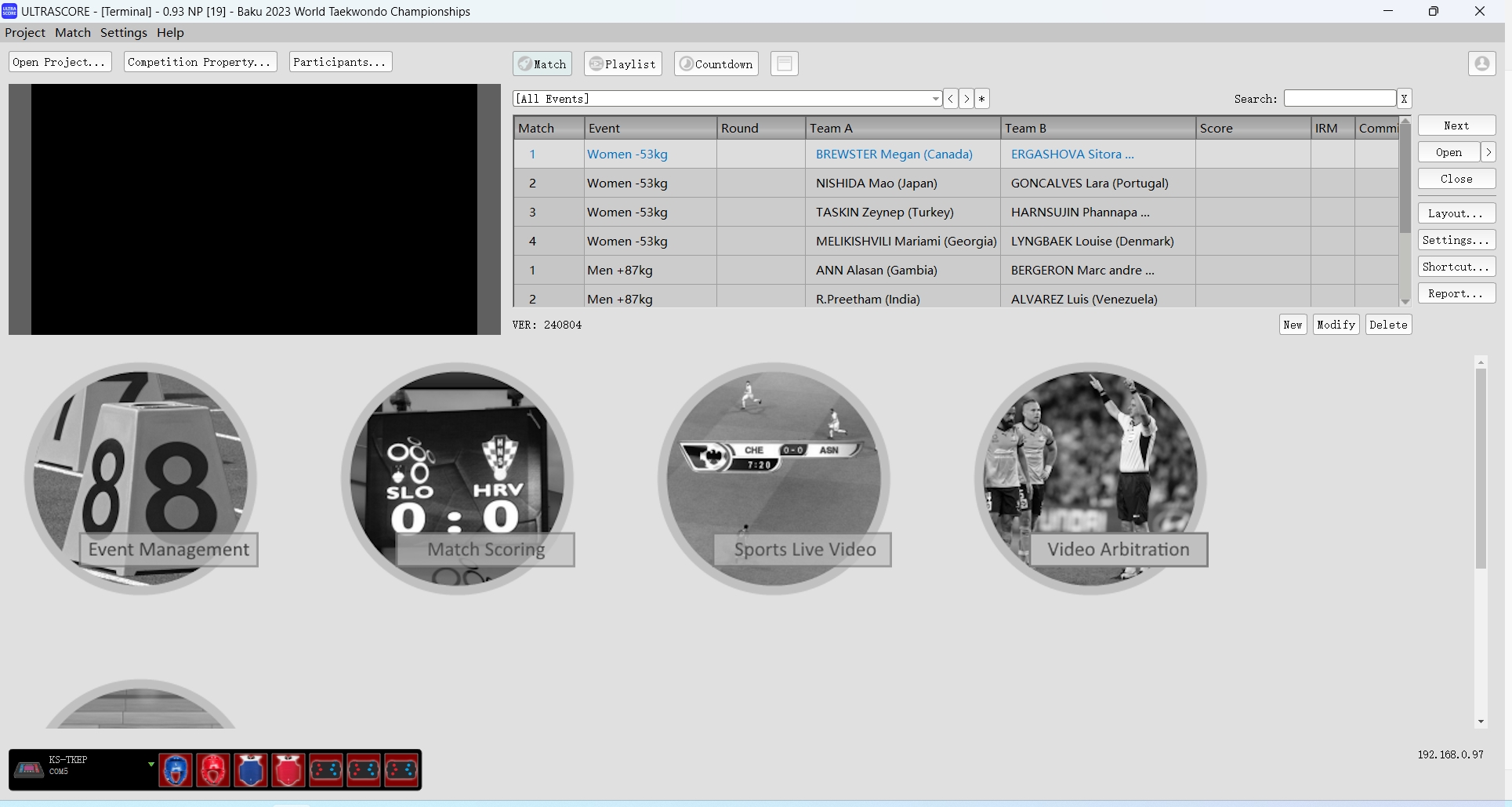Click the Competition Property button

tap(200, 62)
